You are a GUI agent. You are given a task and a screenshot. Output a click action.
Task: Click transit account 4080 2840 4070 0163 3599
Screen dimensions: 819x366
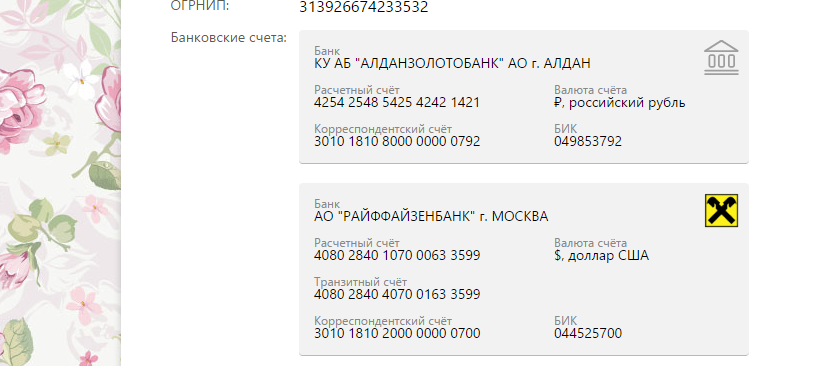click(397, 294)
